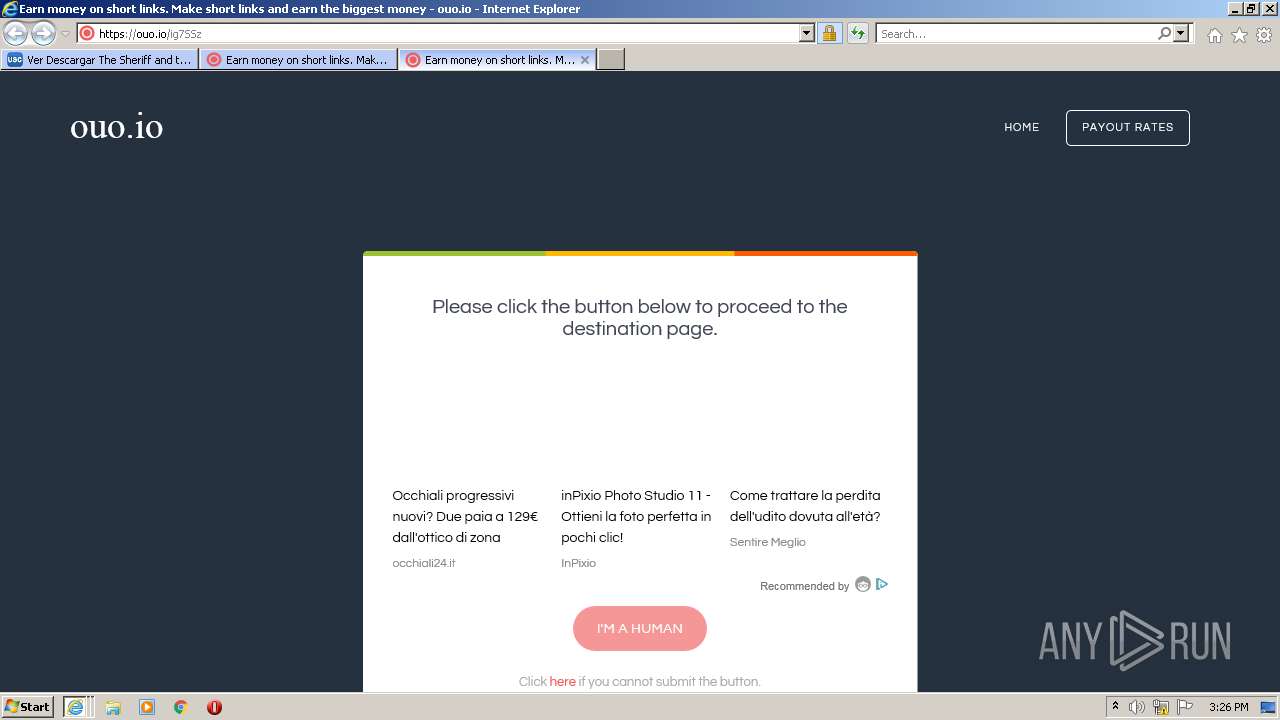Open a new blank tab
The image size is (1280, 720).
(x=611, y=60)
